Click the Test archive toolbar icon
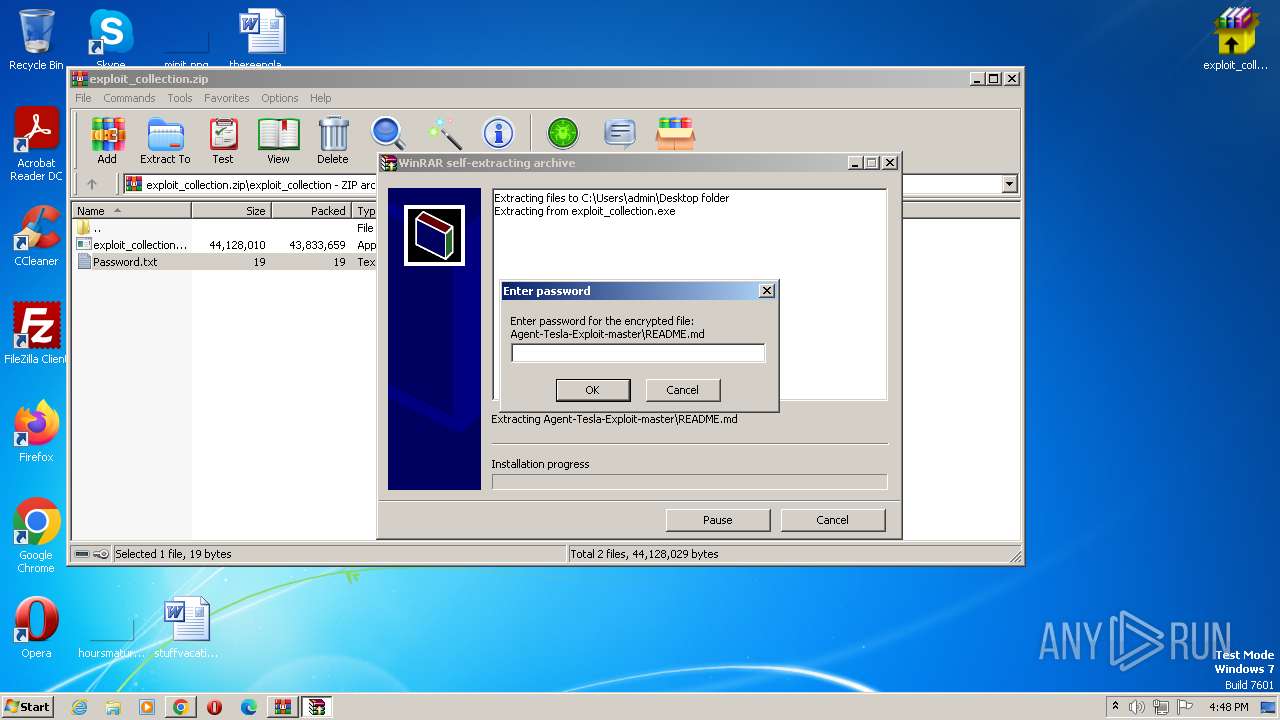This screenshot has height=720, width=1280. (223, 140)
